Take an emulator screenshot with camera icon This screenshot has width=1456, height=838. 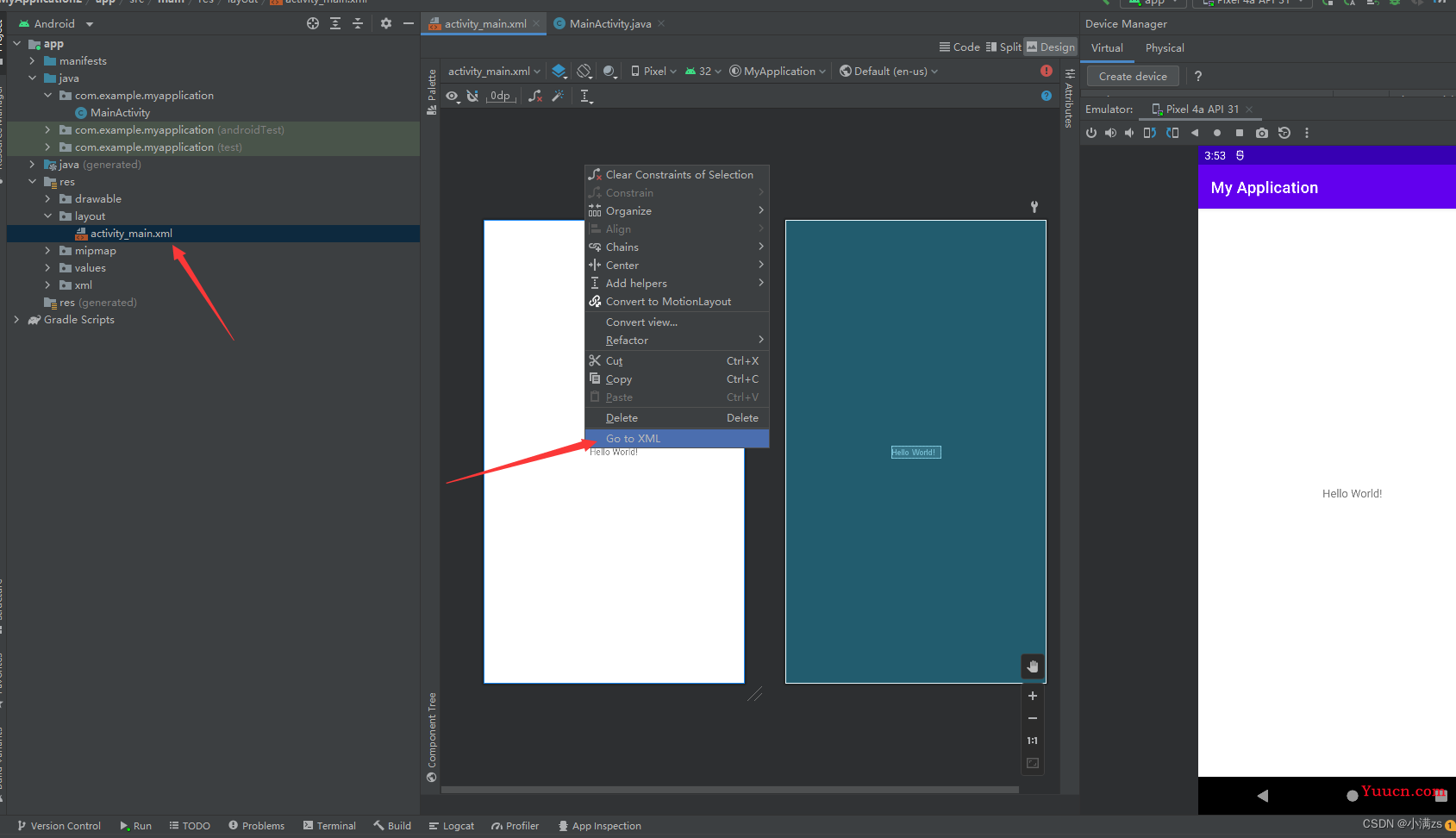click(x=1262, y=133)
